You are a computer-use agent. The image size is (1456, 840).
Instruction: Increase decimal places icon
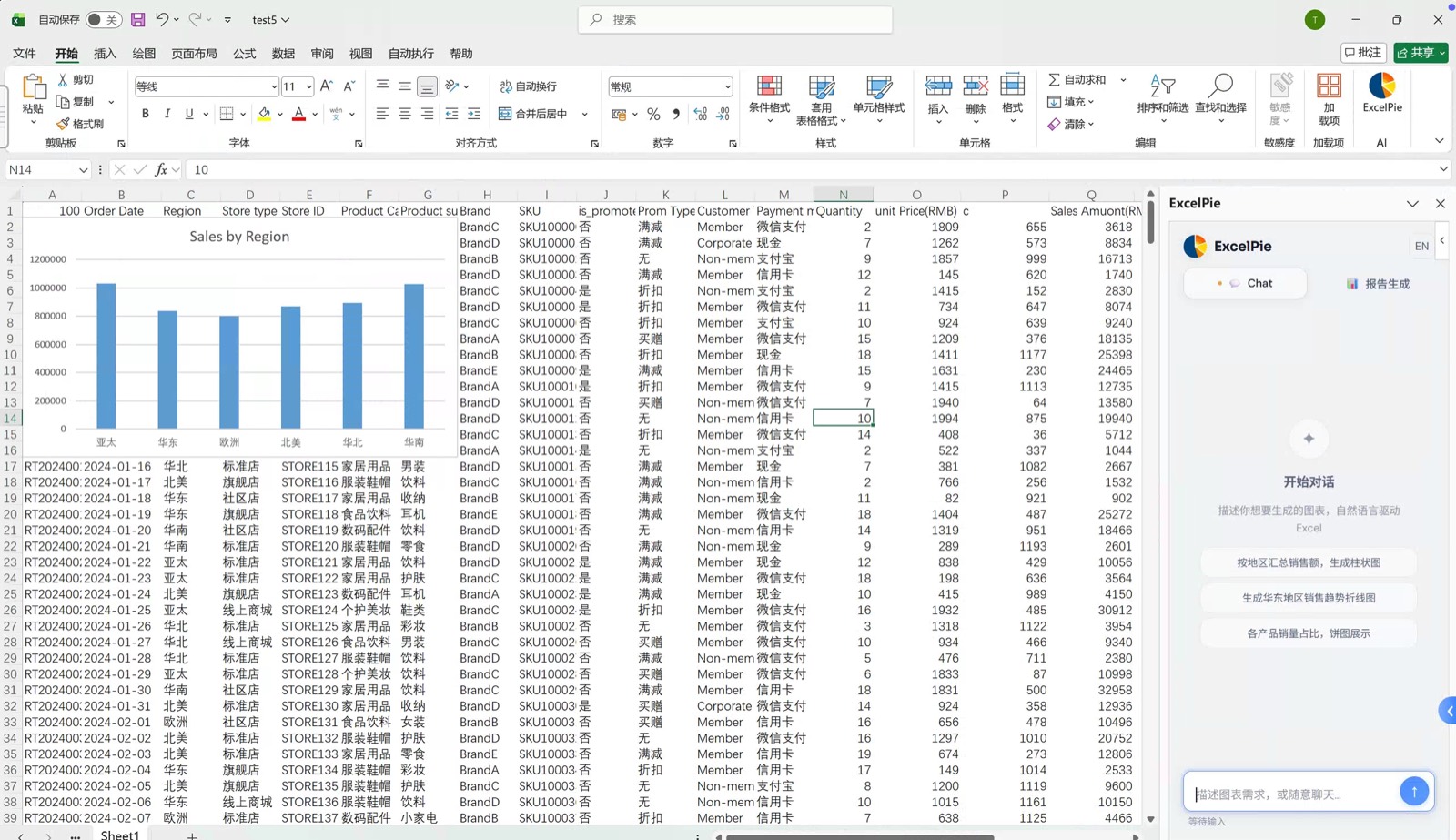click(700, 114)
